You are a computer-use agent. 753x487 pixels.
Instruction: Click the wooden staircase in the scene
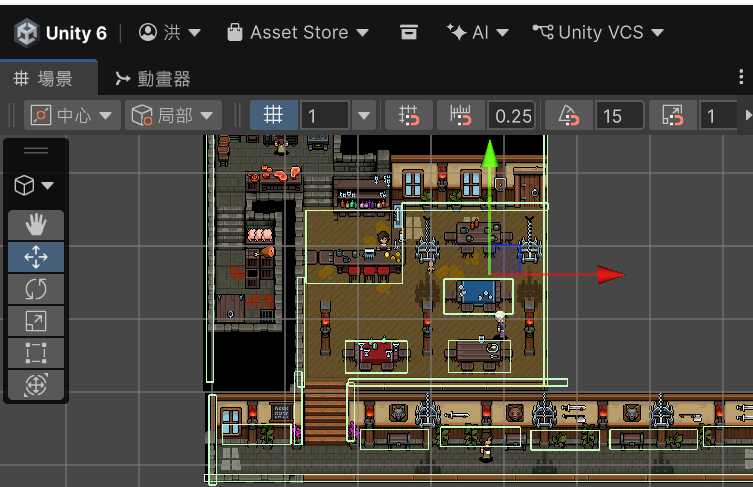325,412
